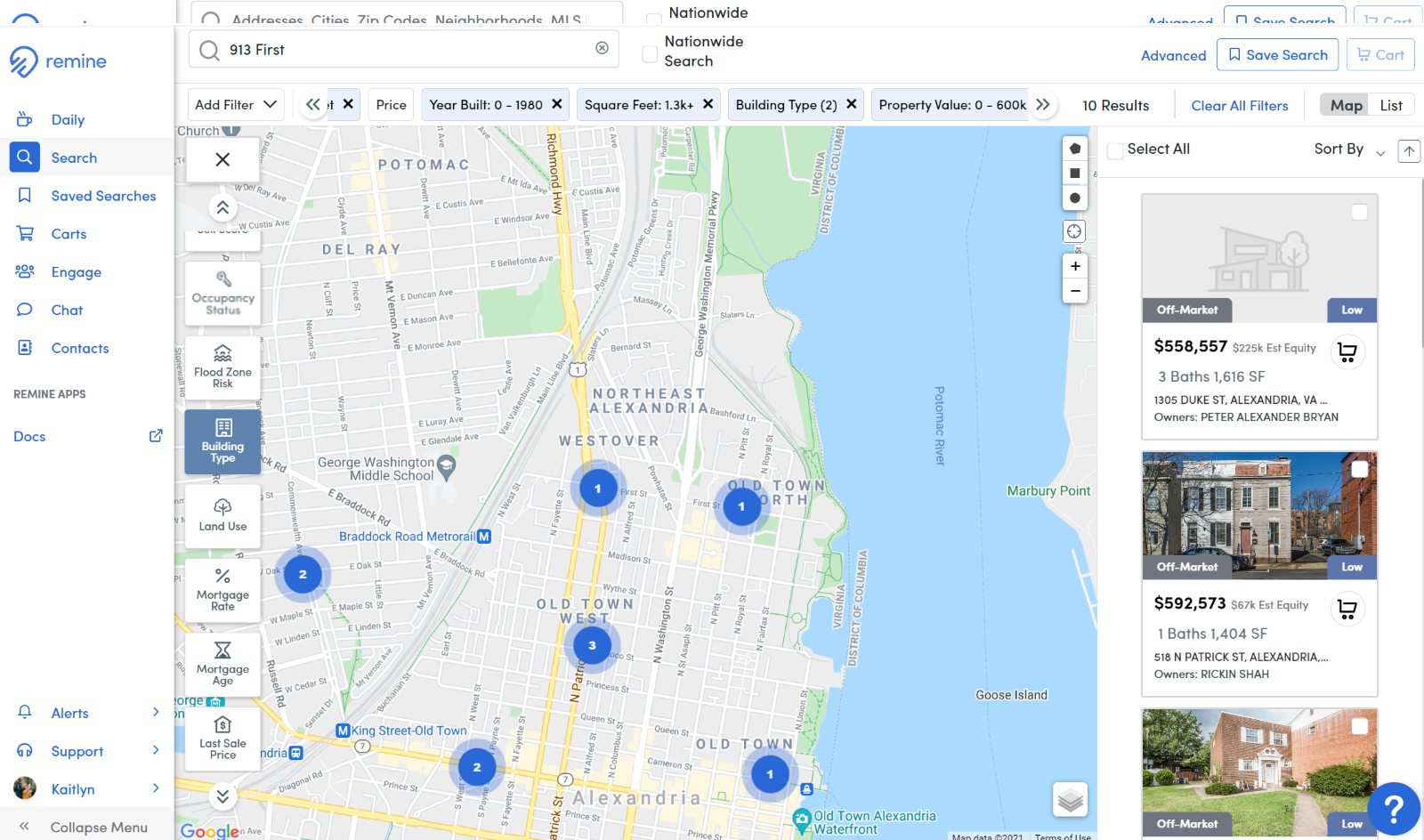This screenshot has height=840, width=1424.
Task: Open the Sort By dropdown
Action: [1349, 149]
